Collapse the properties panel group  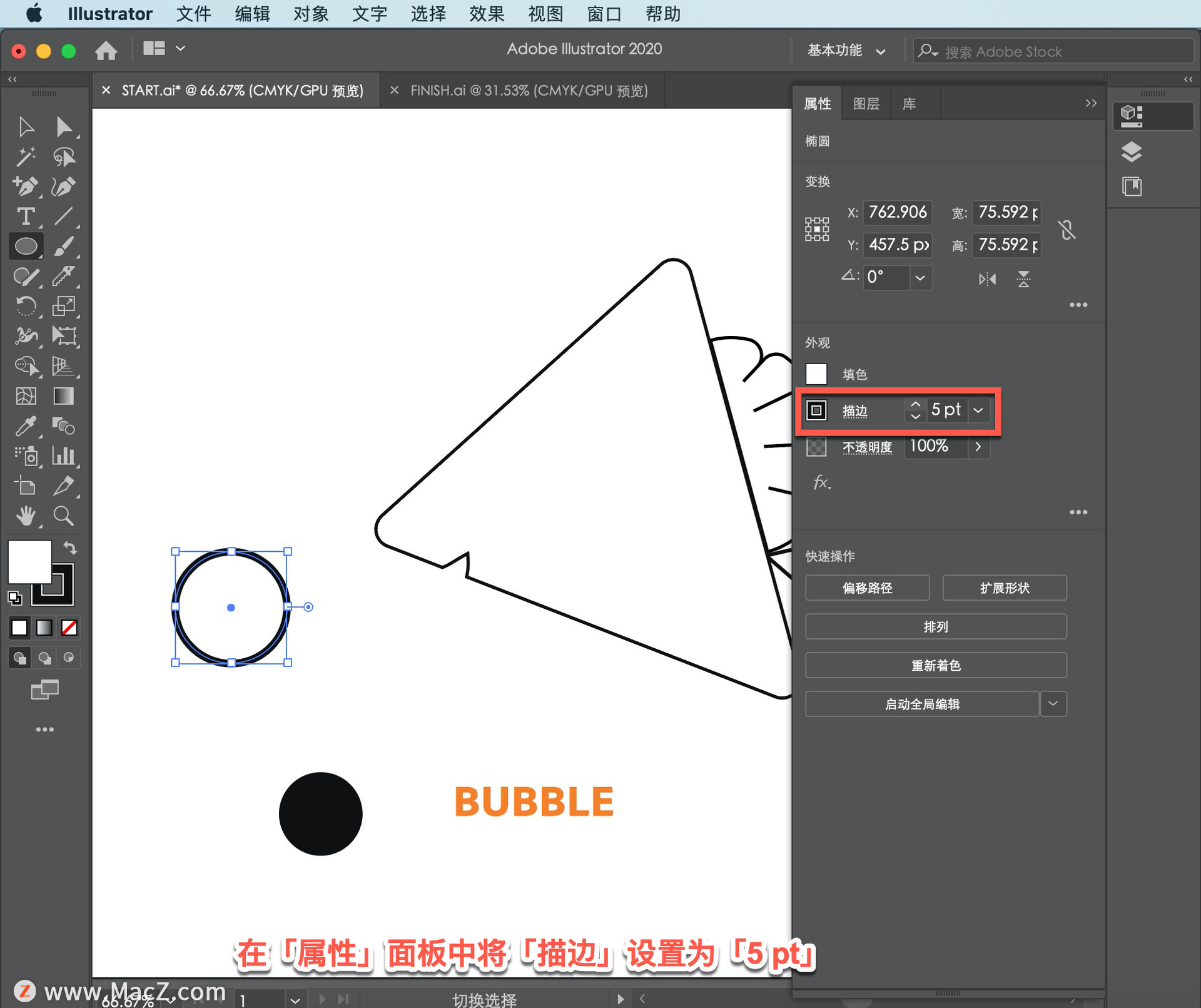tap(1091, 103)
